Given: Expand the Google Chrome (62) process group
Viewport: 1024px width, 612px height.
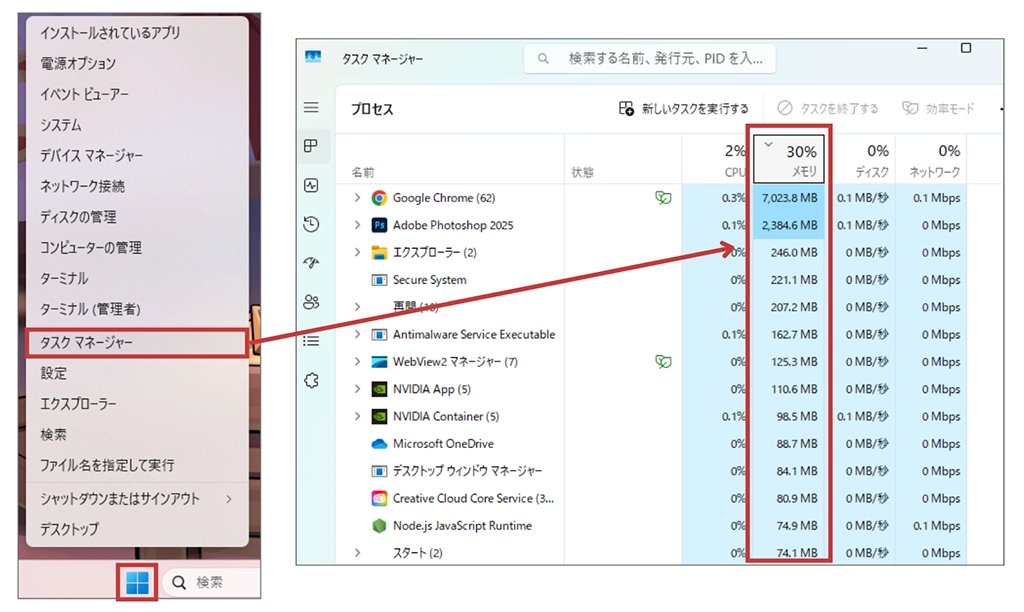Looking at the screenshot, I should click(x=357, y=198).
